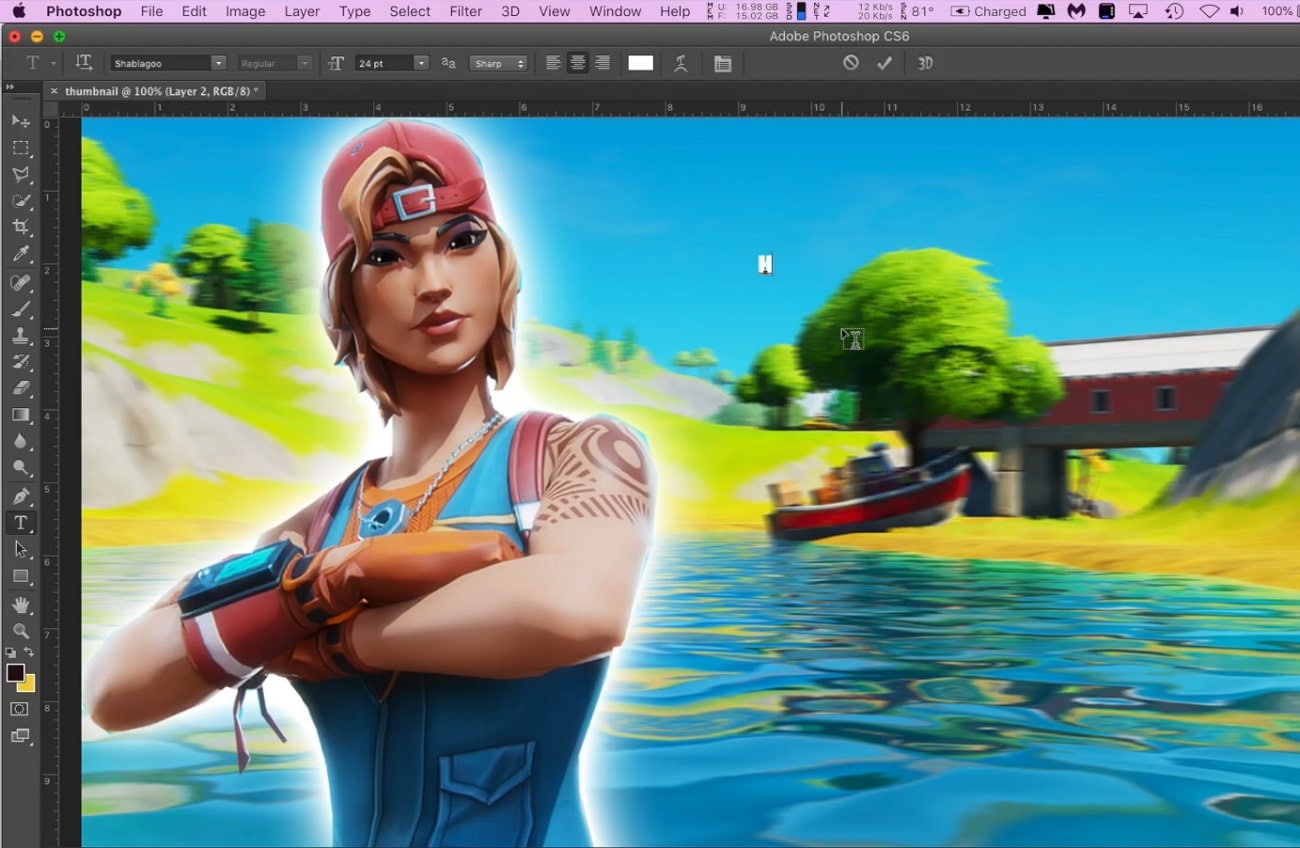This screenshot has width=1300, height=848.
Task: Reset to default foreground and background colors
Action: pos(11,653)
